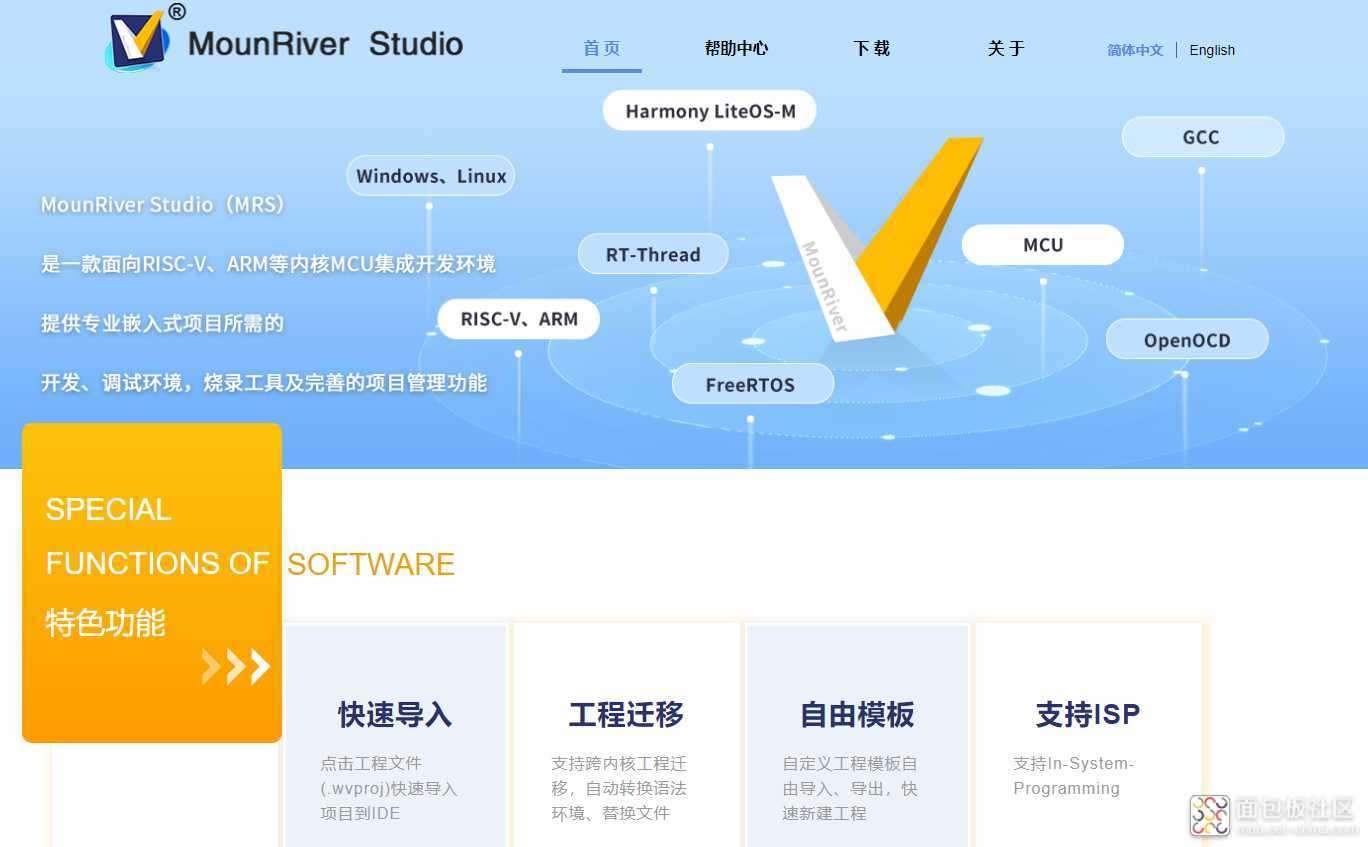The width and height of the screenshot is (1368, 847).
Task: Click the line 提供专业嵌入式项目所需的
Action: 162,323
